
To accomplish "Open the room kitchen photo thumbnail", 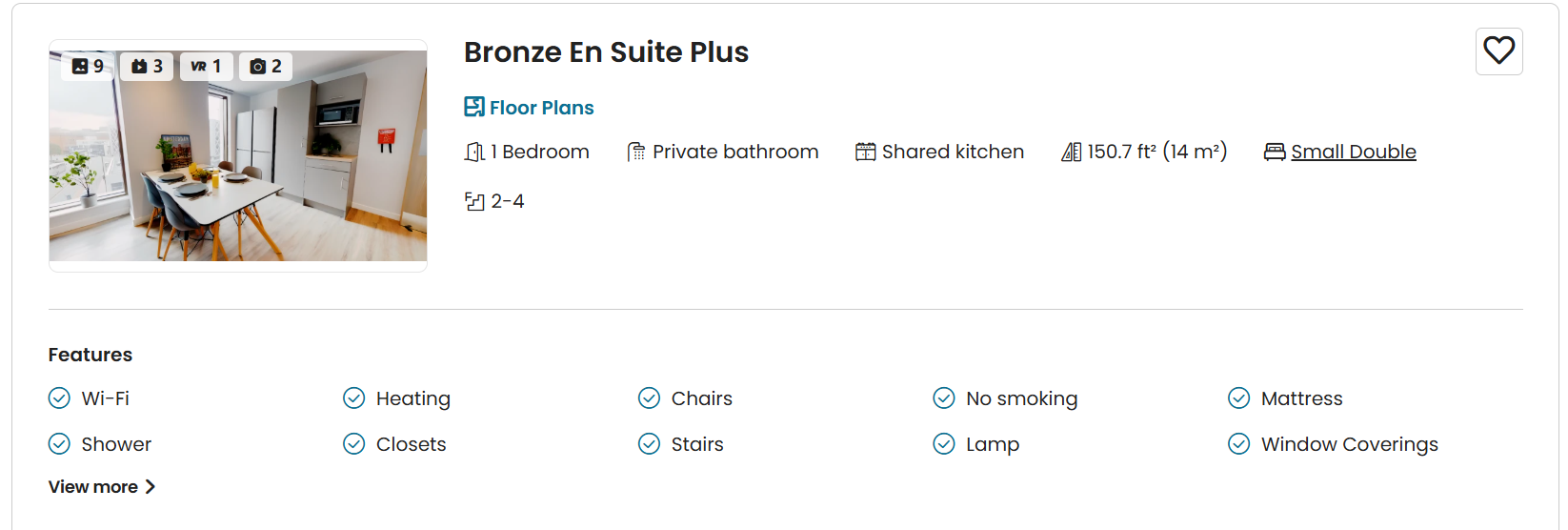I will coord(238,155).
